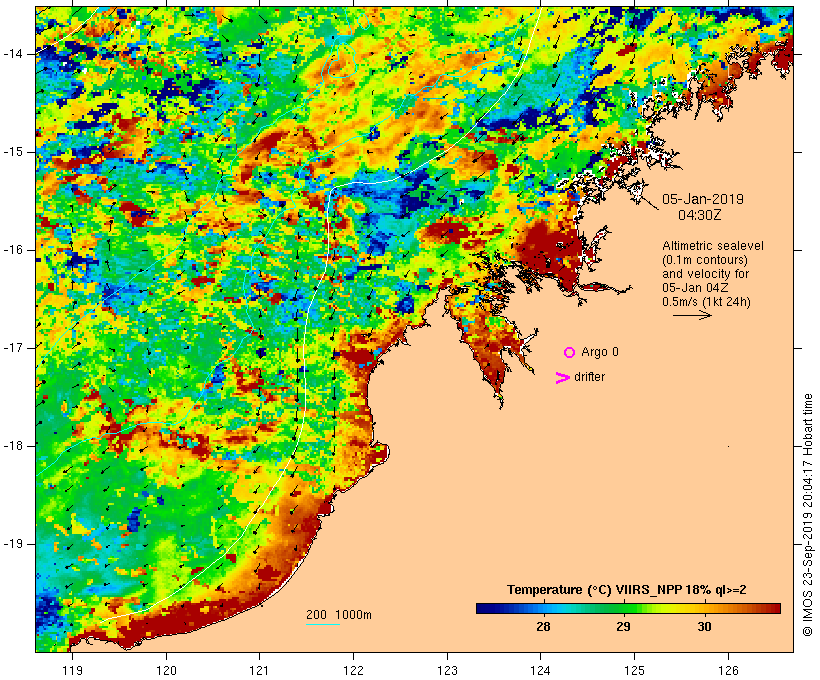Click the magenta Argo circle legend marker
The width and height of the screenshot is (820, 680).
[x=570, y=353]
